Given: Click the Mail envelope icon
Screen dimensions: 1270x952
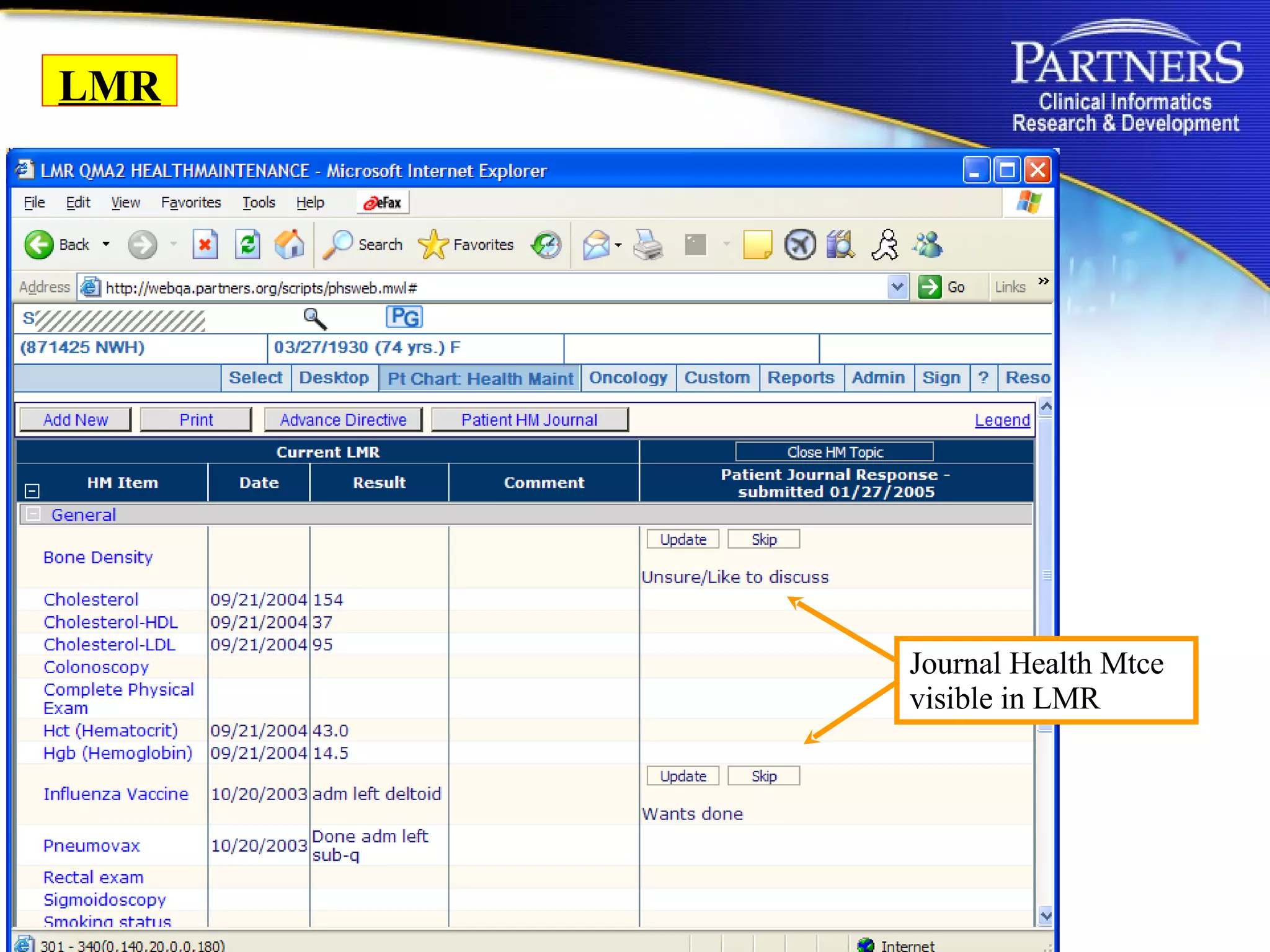Looking at the screenshot, I should pos(596,245).
